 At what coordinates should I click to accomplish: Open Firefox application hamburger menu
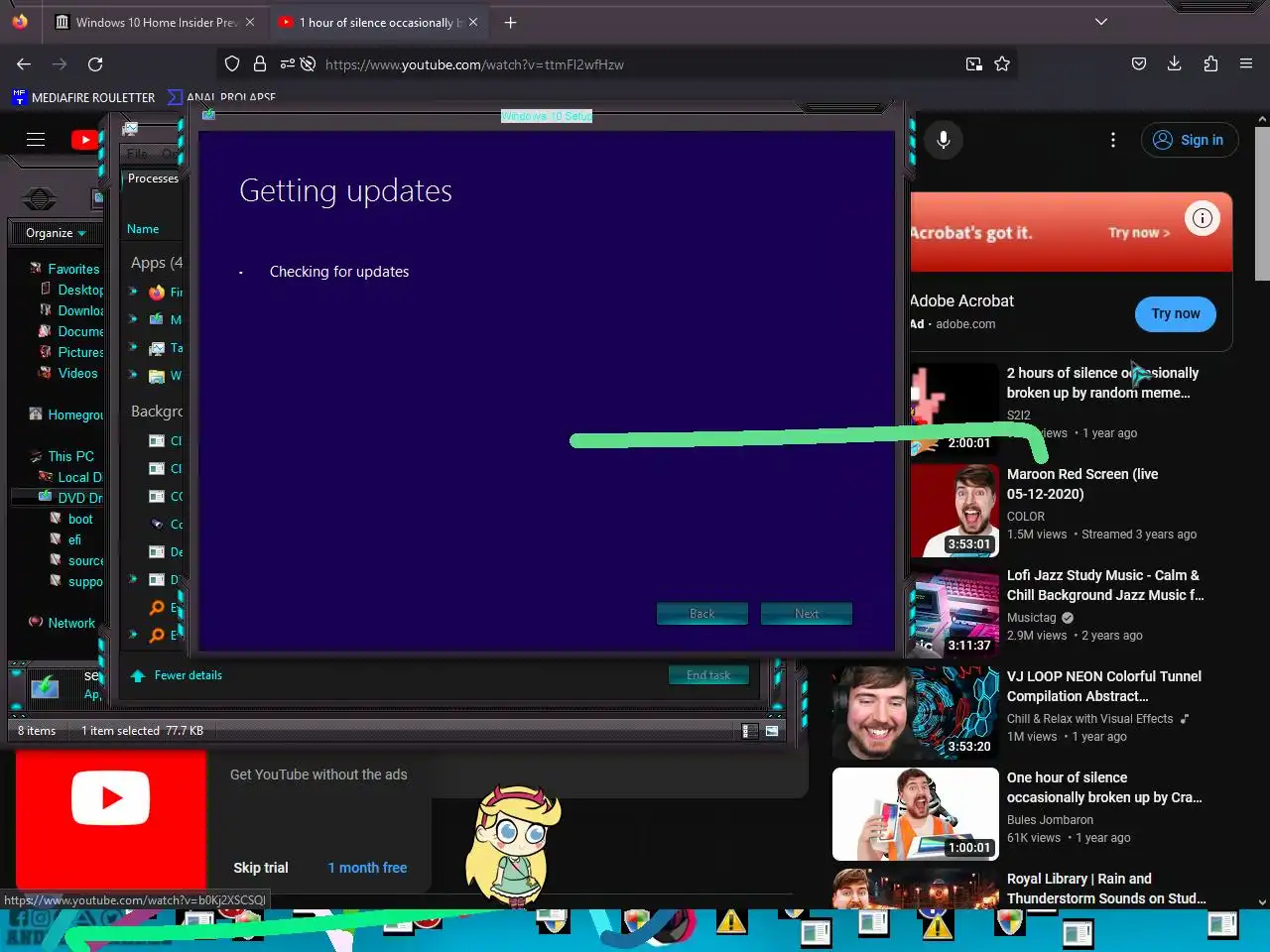click(1246, 63)
